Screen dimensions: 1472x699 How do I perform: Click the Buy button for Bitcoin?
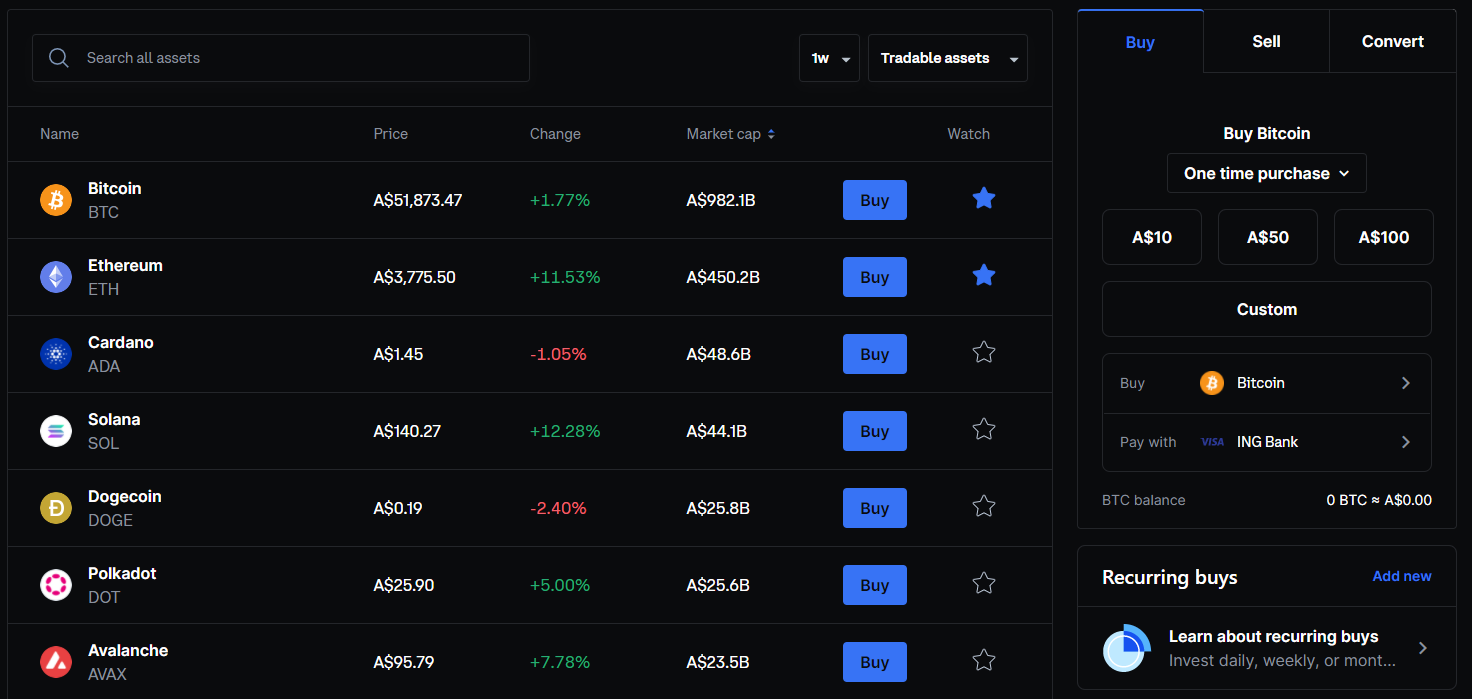click(x=875, y=200)
